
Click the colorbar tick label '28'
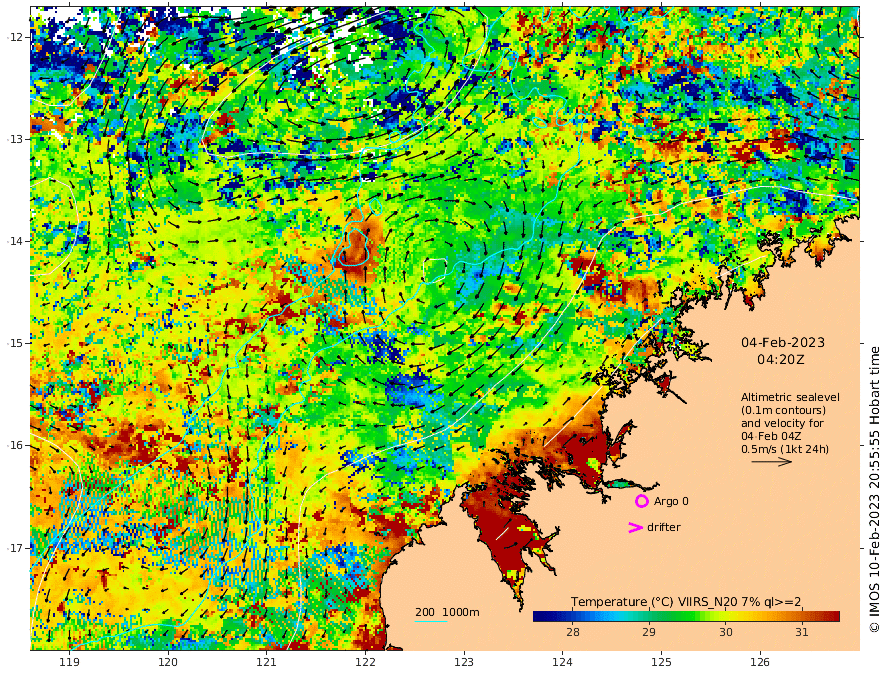point(572,632)
